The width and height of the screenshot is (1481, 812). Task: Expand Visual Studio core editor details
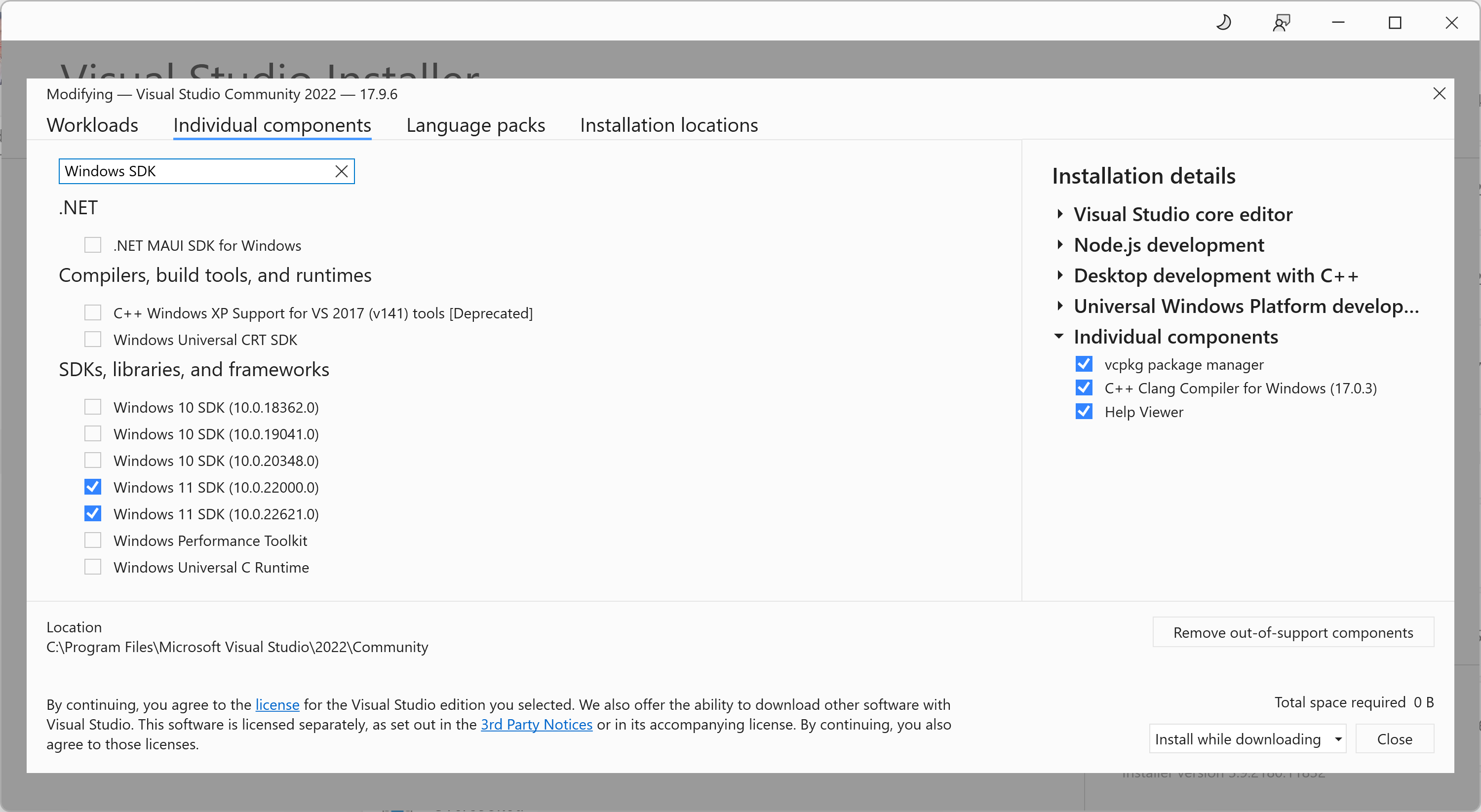click(1059, 214)
